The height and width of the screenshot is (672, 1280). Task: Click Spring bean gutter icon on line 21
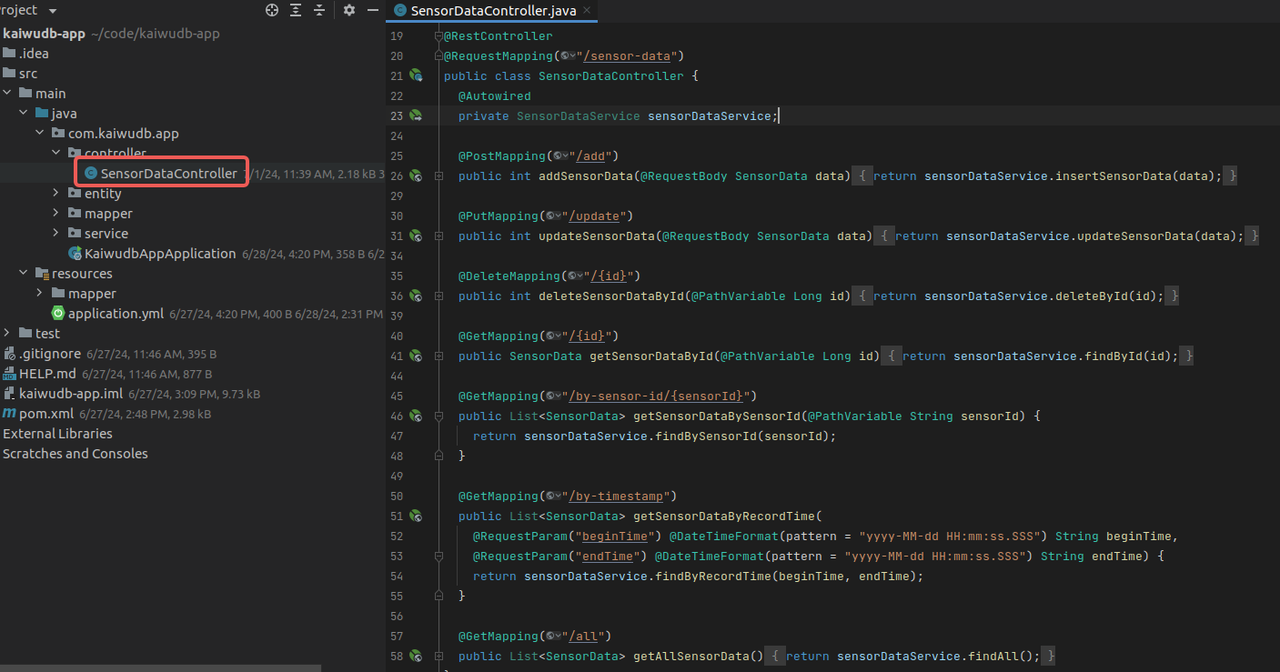tap(415, 76)
